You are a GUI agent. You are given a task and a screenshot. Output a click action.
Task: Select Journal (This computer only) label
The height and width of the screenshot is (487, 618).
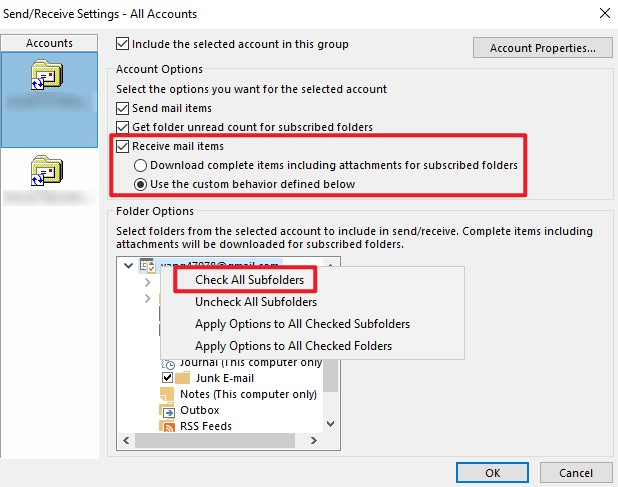251,363
